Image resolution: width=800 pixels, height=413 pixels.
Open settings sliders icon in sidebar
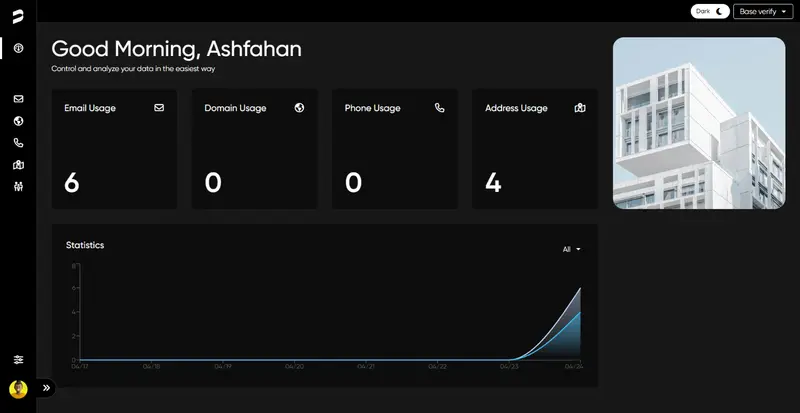point(18,359)
